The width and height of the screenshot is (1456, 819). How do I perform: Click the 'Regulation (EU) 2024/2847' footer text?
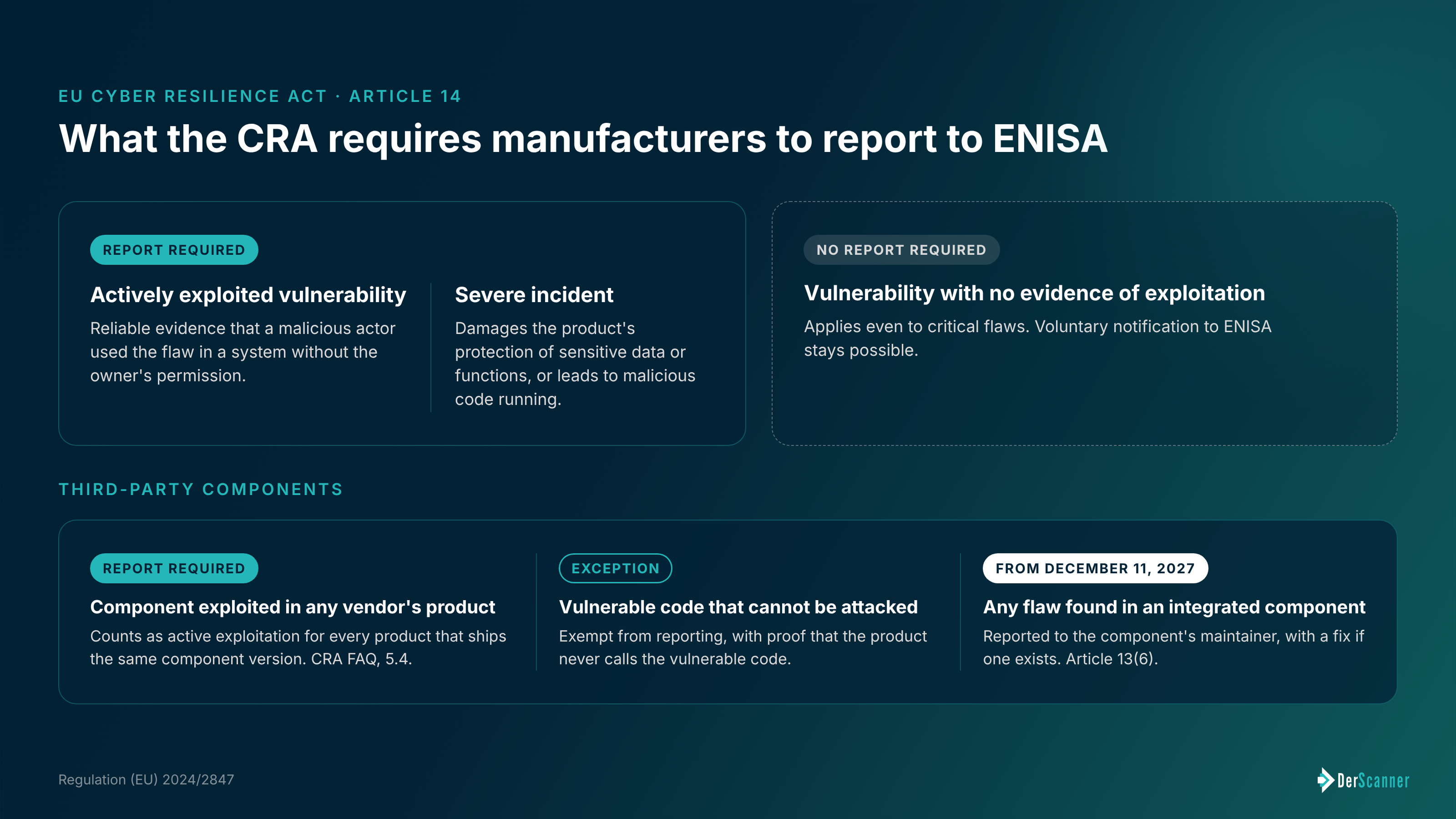(x=147, y=779)
